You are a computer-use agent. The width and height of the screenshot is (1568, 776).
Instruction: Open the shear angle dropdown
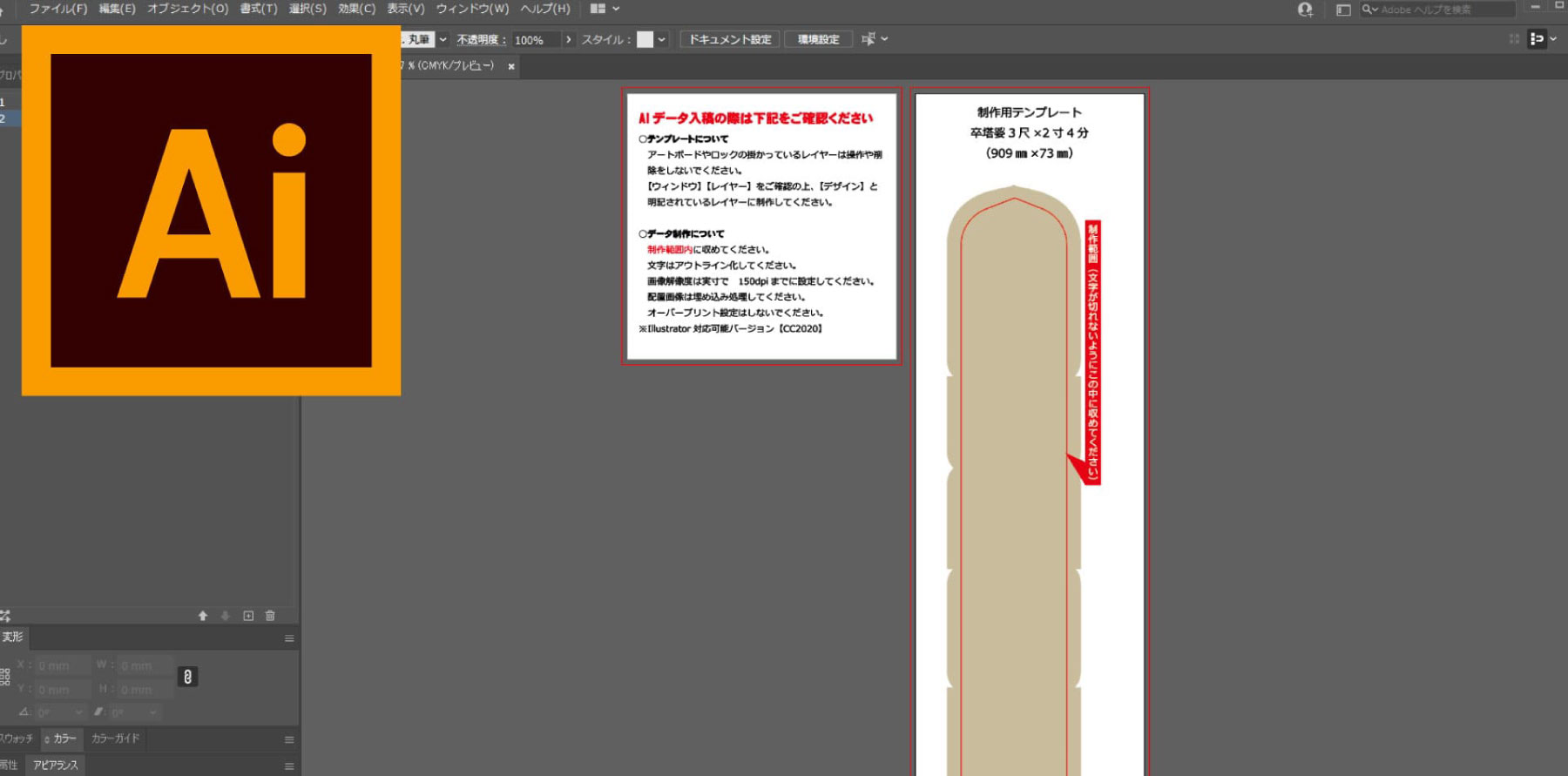coord(153,712)
